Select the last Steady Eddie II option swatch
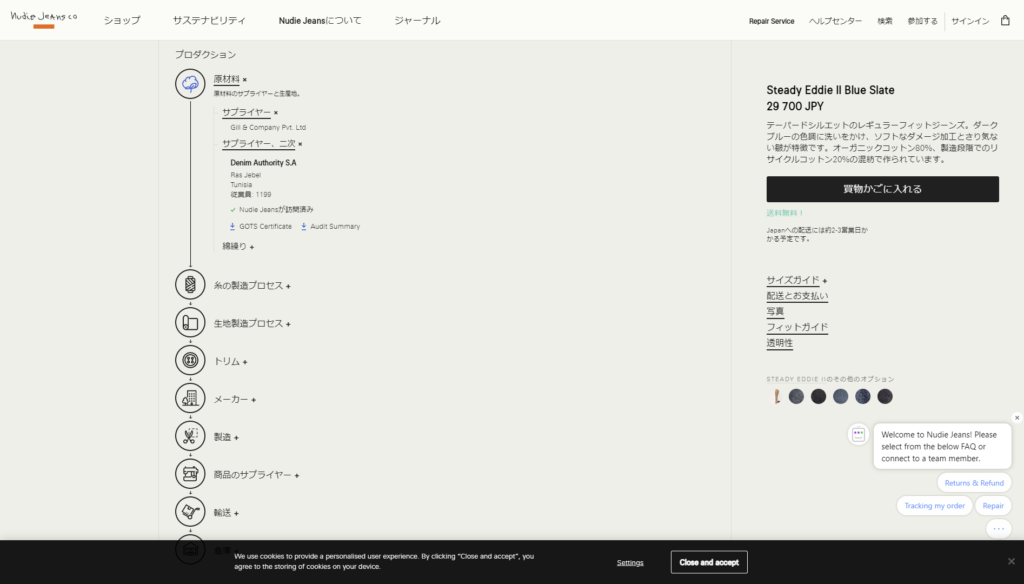Image resolution: width=1024 pixels, height=584 pixels. coord(885,397)
